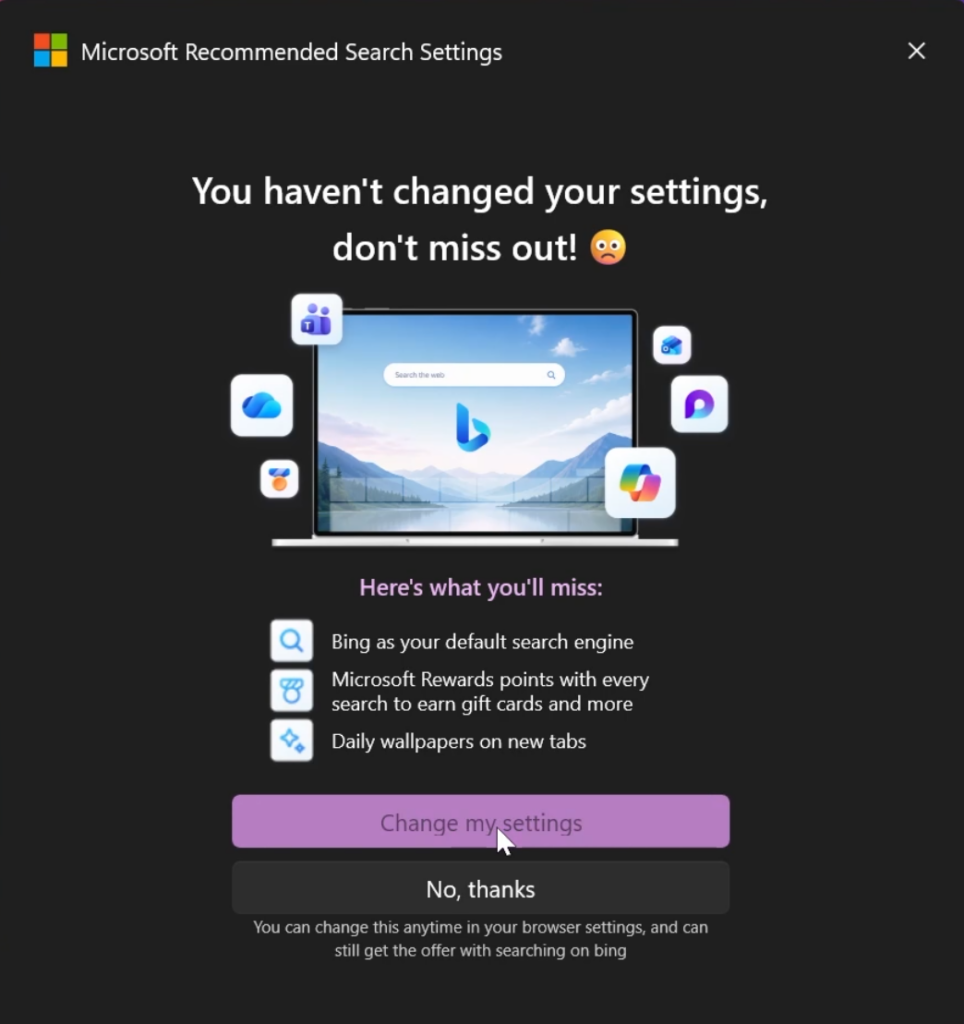Click the OneDrive cloud icon
The width and height of the screenshot is (964, 1024).
[x=261, y=406]
